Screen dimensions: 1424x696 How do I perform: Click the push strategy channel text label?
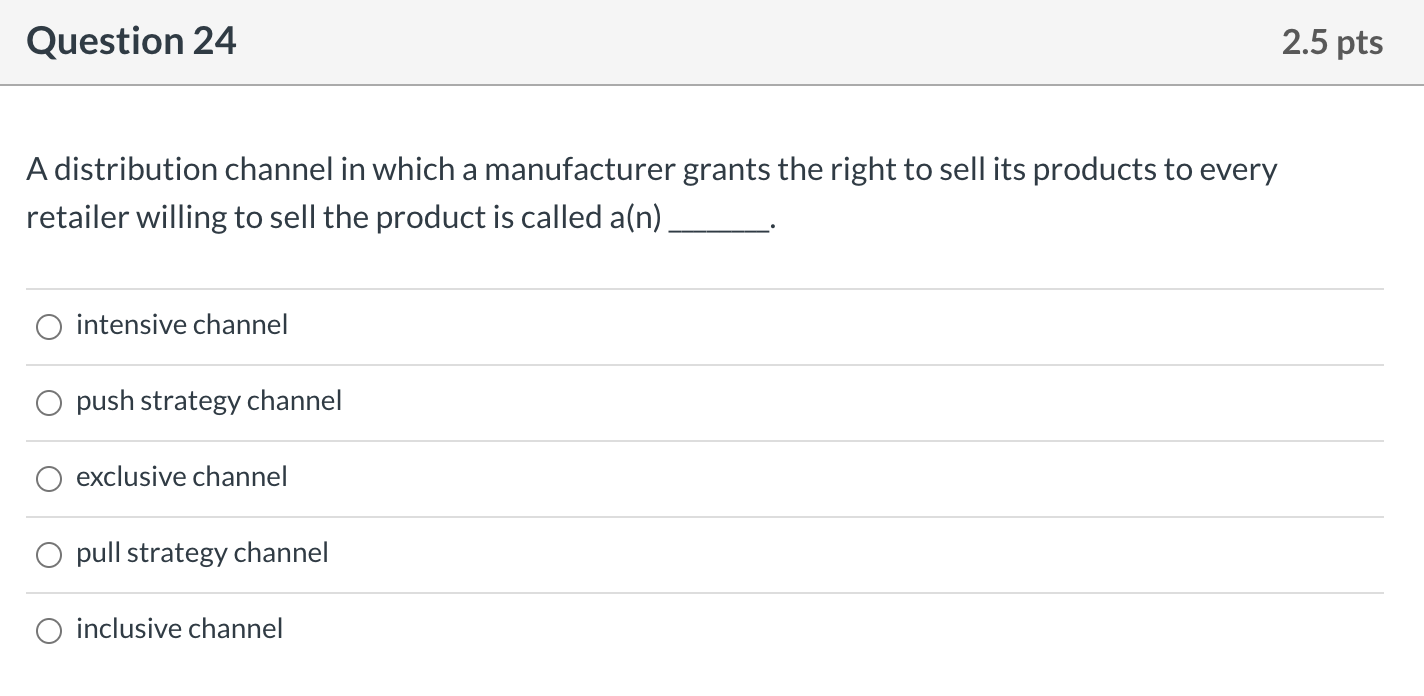point(209,401)
